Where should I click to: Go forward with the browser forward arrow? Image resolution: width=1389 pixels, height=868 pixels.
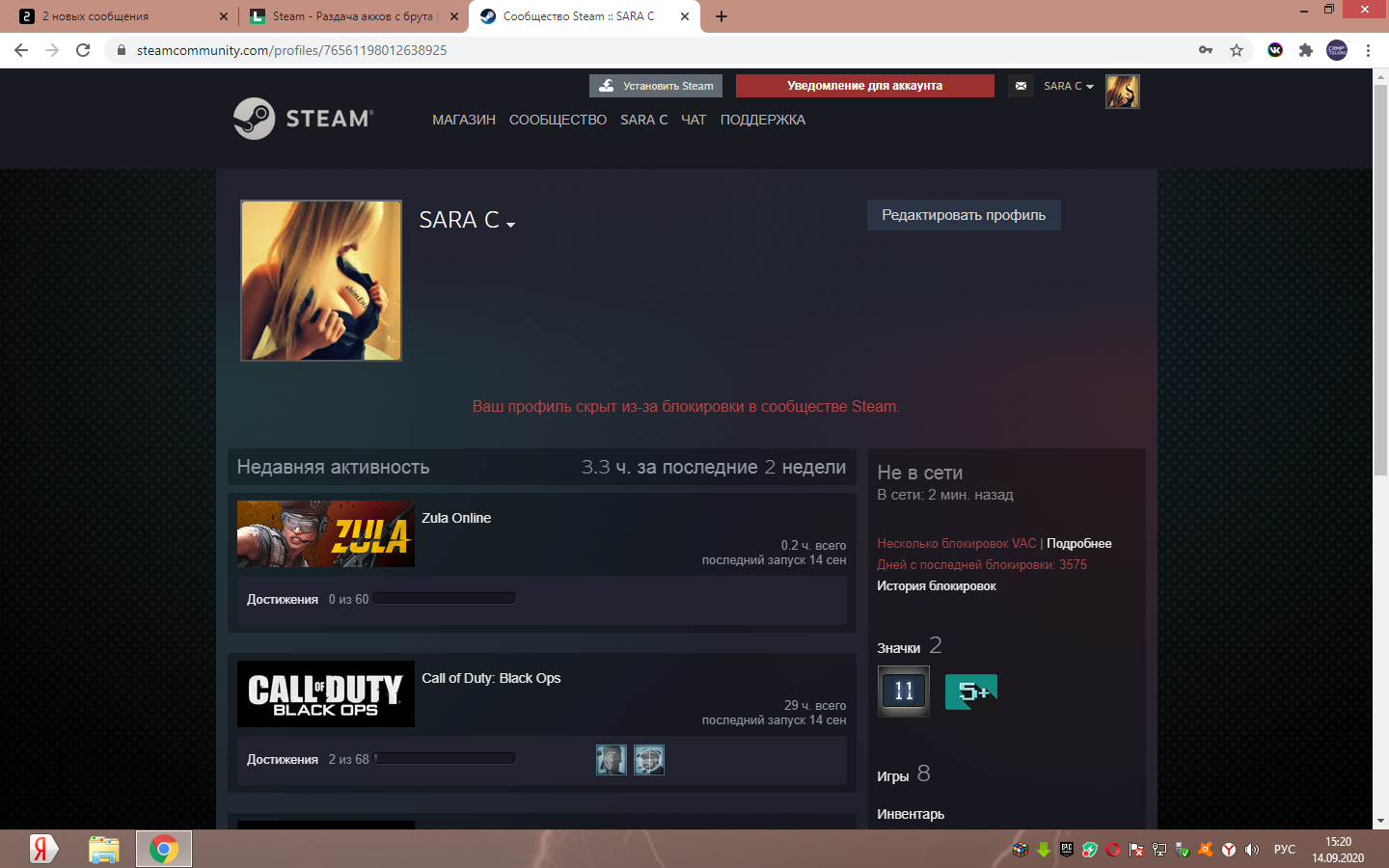coord(52,50)
